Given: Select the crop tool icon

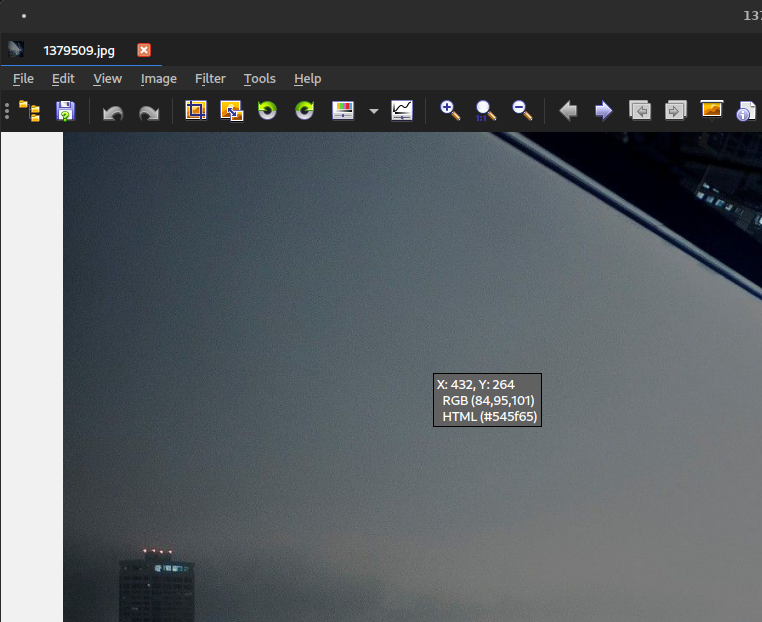Looking at the screenshot, I should [x=196, y=111].
